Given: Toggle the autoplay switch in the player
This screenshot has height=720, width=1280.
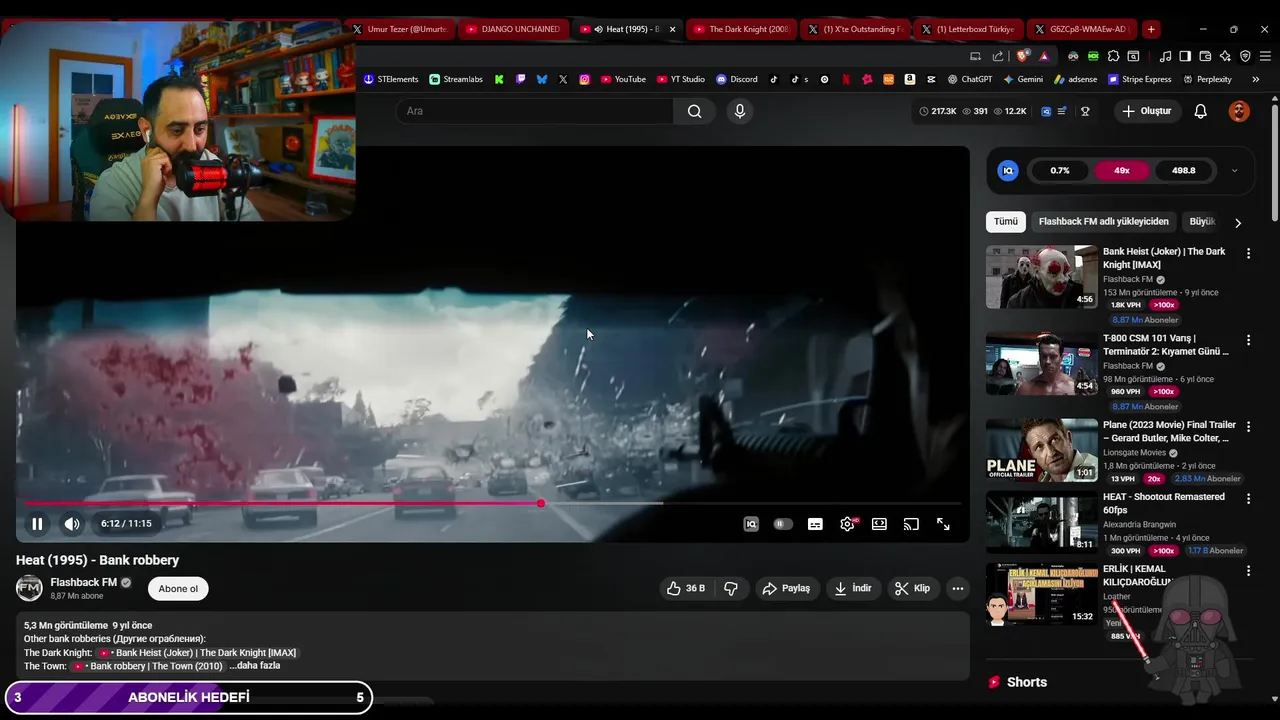Looking at the screenshot, I should click(x=783, y=524).
